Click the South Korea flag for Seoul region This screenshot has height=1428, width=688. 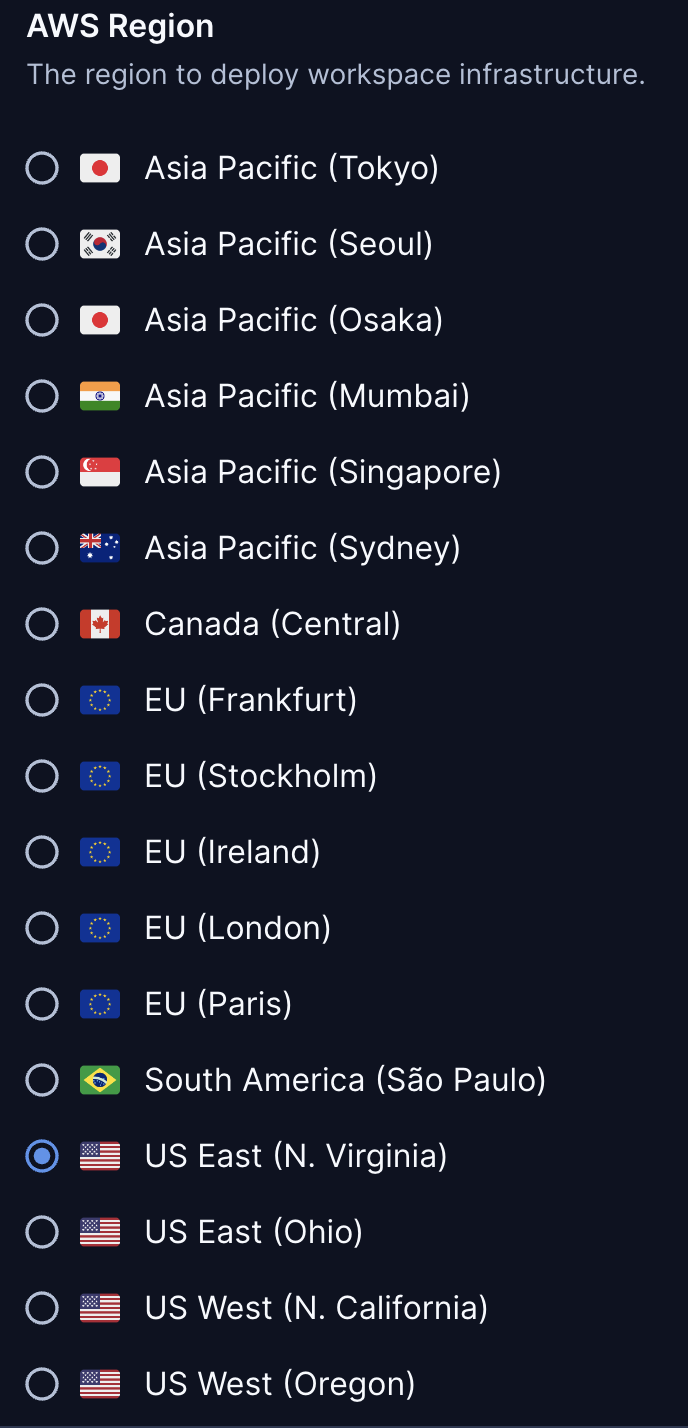pyautogui.click(x=99, y=244)
